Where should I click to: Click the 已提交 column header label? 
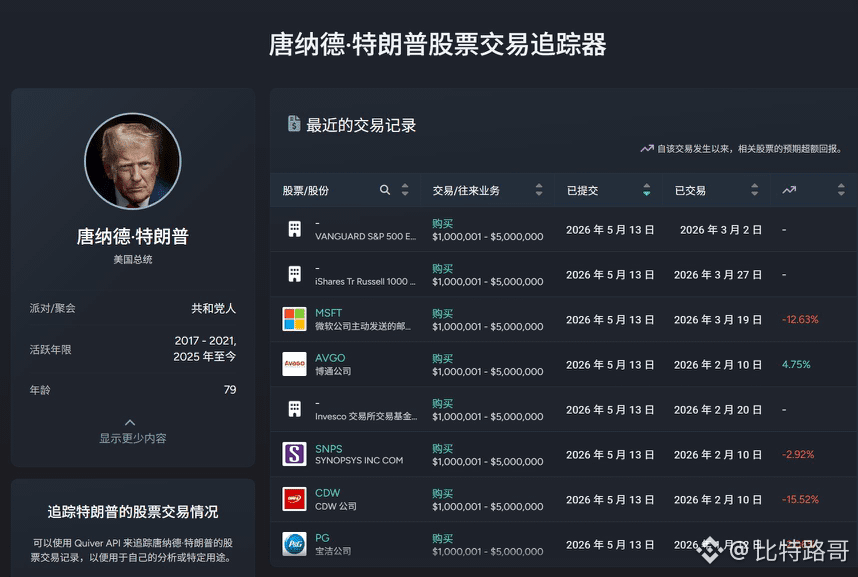point(582,191)
